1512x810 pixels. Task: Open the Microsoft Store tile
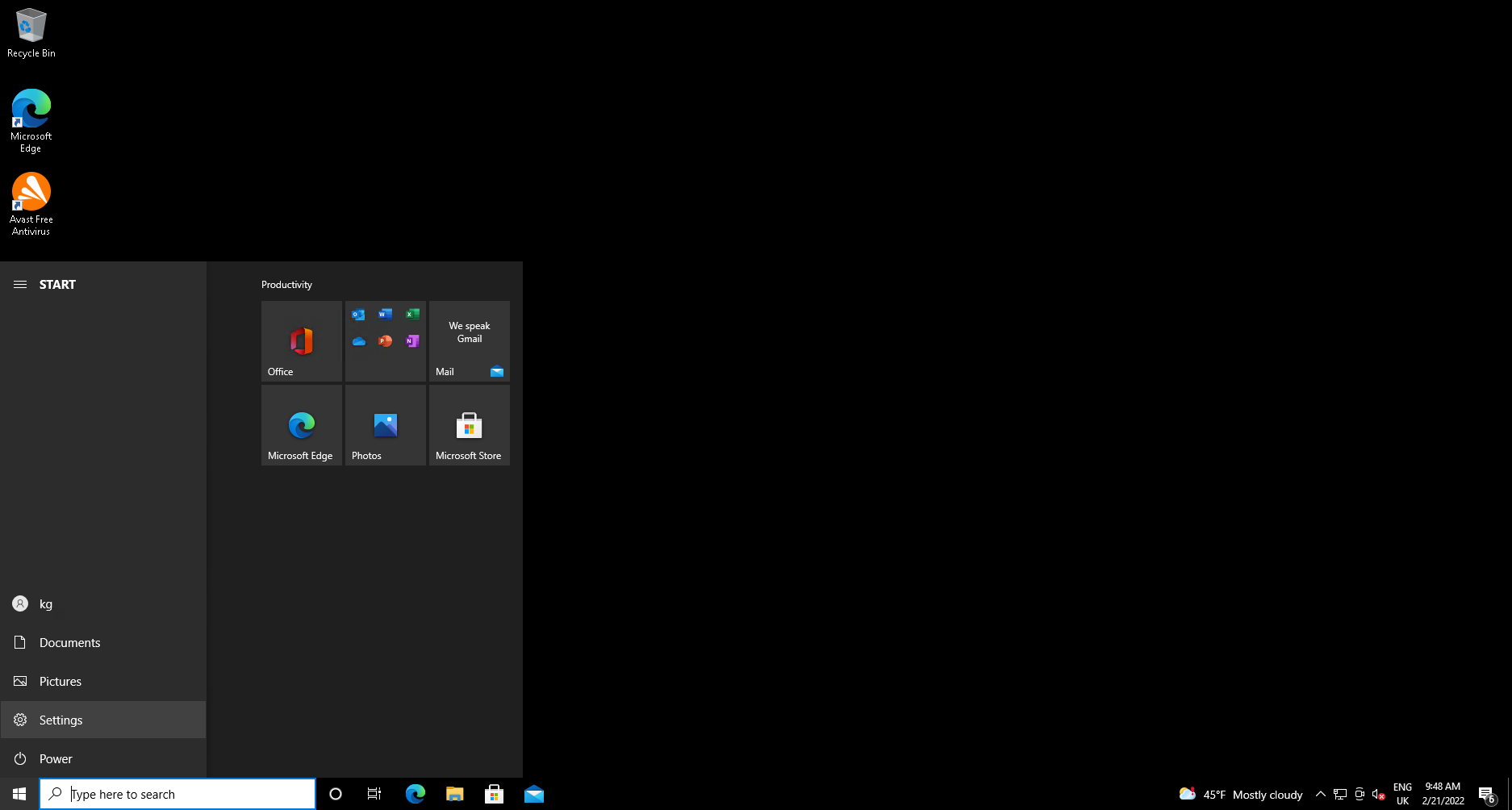(470, 425)
